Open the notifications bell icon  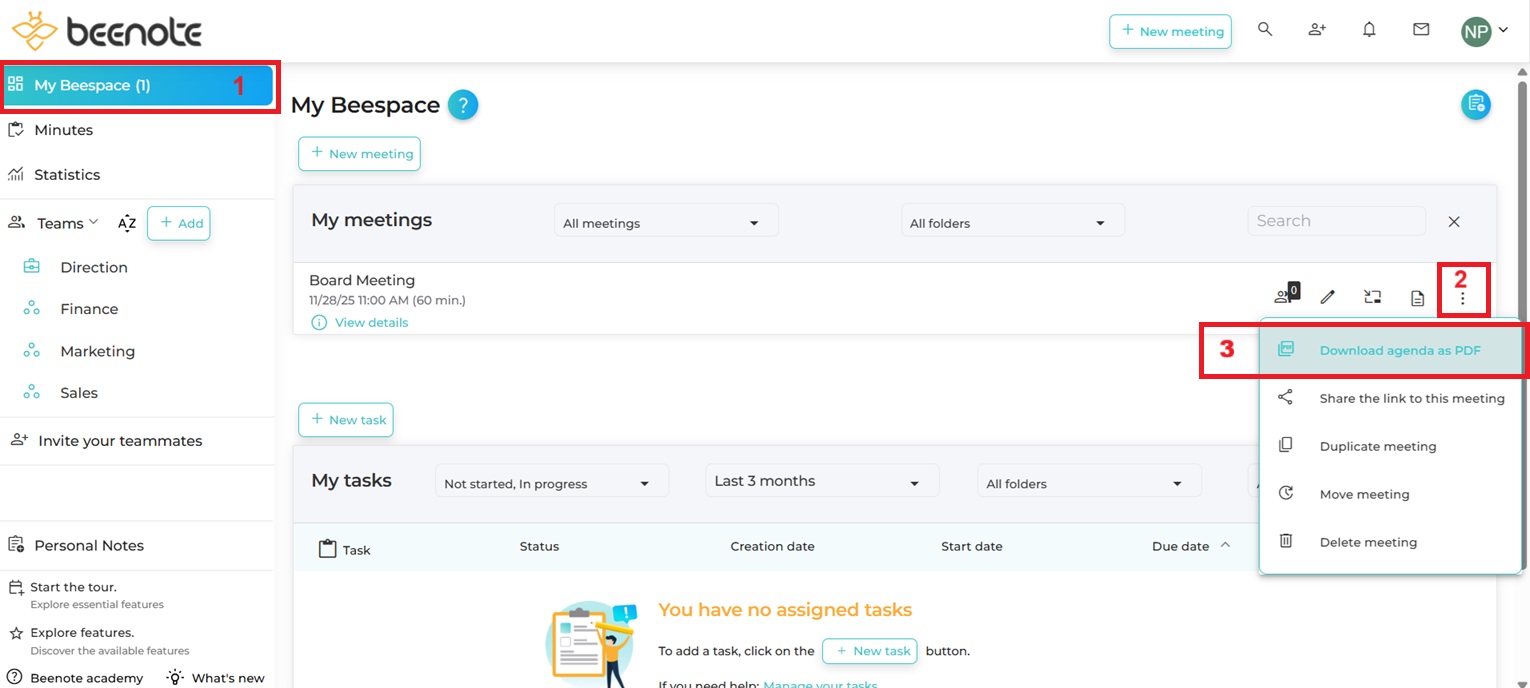(x=1369, y=30)
